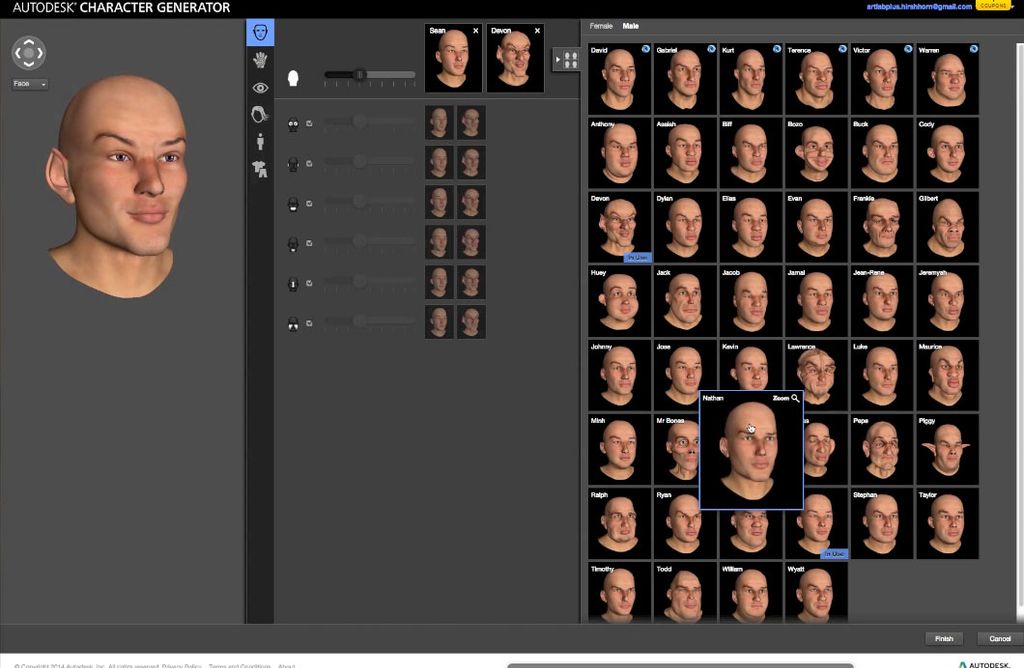Switch to the Female tab

601,25
